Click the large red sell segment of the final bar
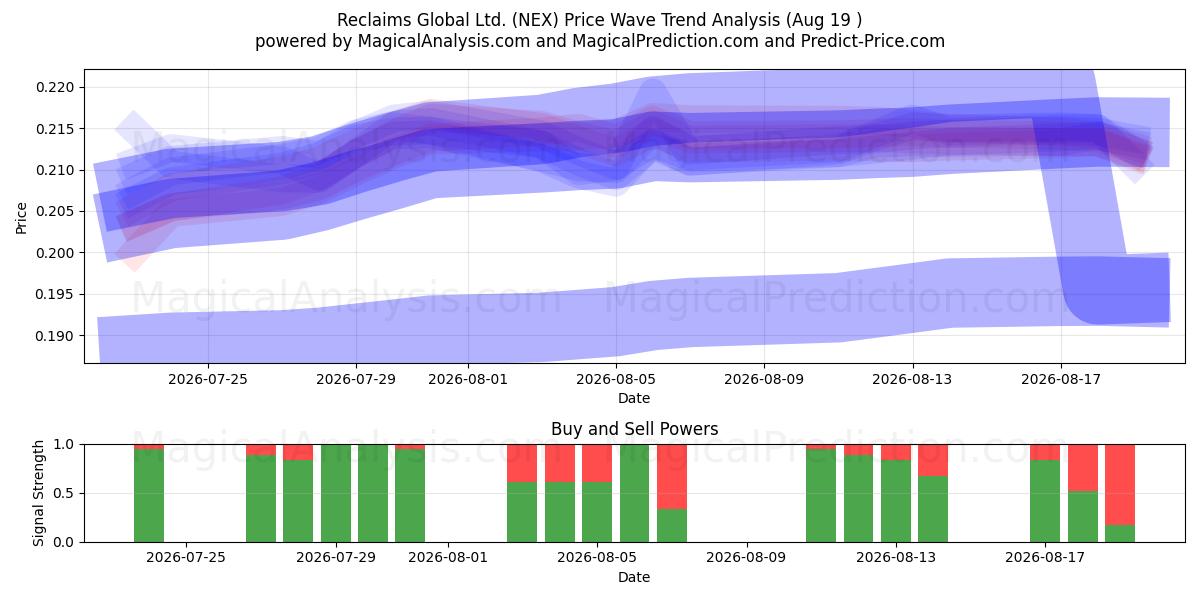The height and width of the screenshot is (600, 1200). [x=1120, y=485]
